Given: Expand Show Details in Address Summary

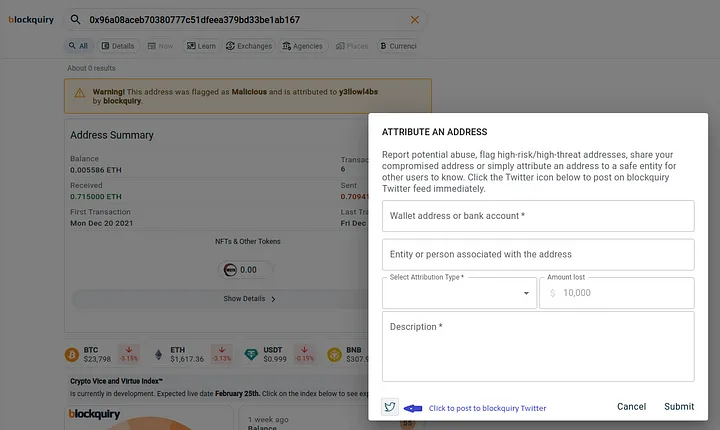Looking at the screenshot, I should 249,299.
